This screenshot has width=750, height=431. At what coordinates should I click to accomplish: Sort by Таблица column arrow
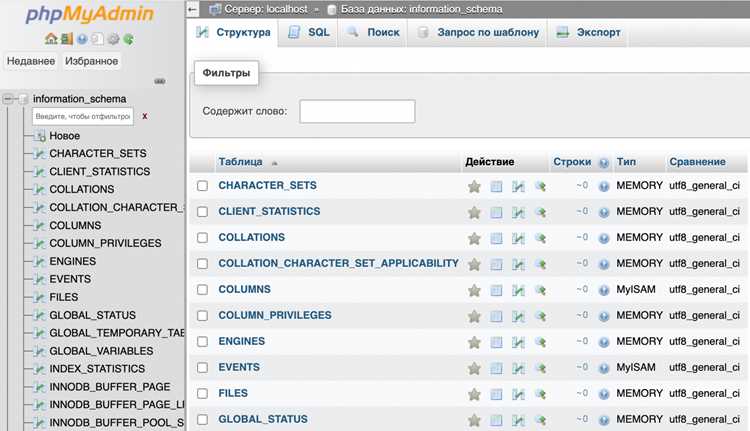pos(275,163)
